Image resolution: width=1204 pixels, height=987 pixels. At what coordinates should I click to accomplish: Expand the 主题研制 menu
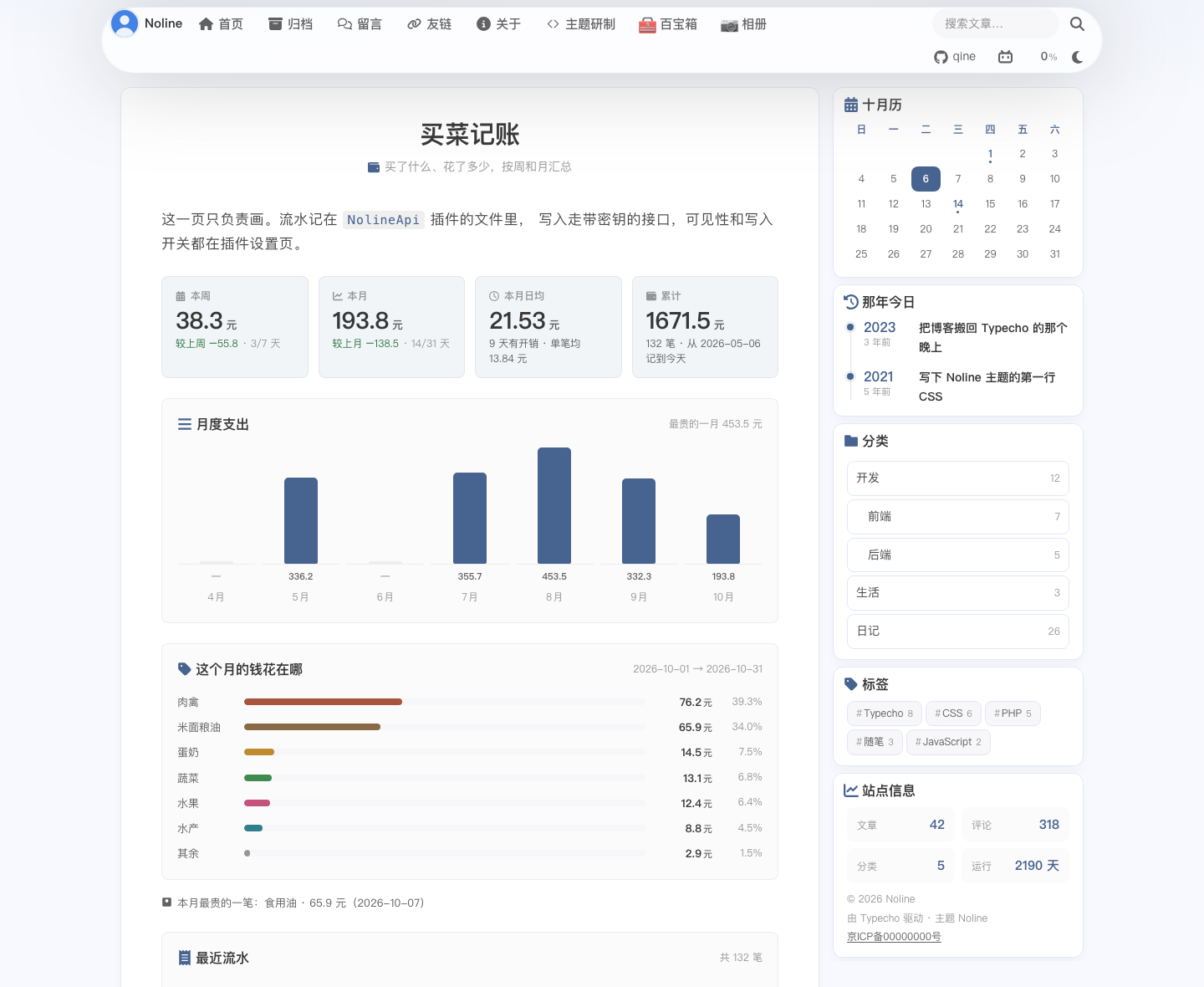(x=581, y=24)
